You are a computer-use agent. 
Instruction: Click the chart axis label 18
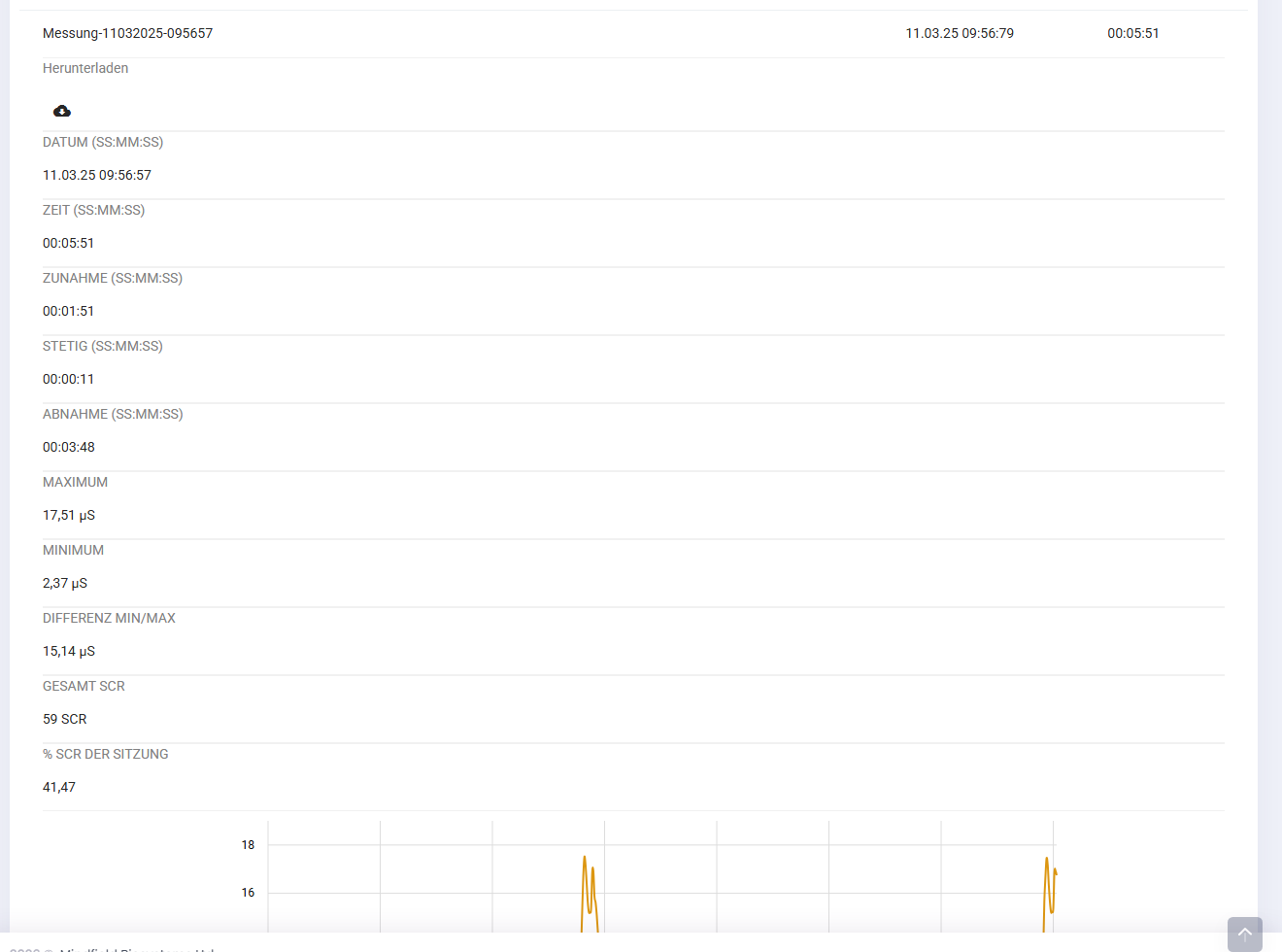[248, 845]
